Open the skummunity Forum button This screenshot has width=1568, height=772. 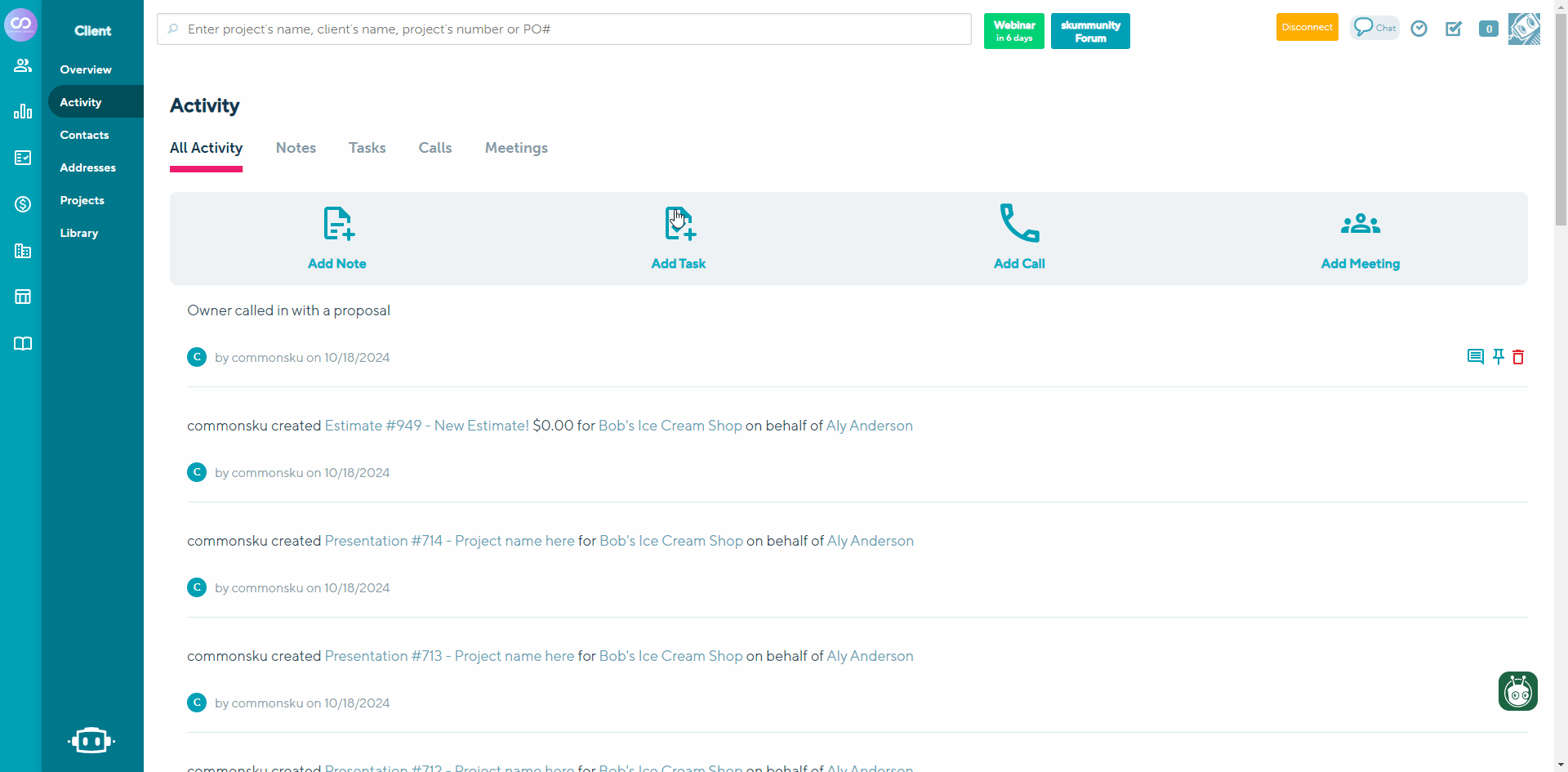1090,31
